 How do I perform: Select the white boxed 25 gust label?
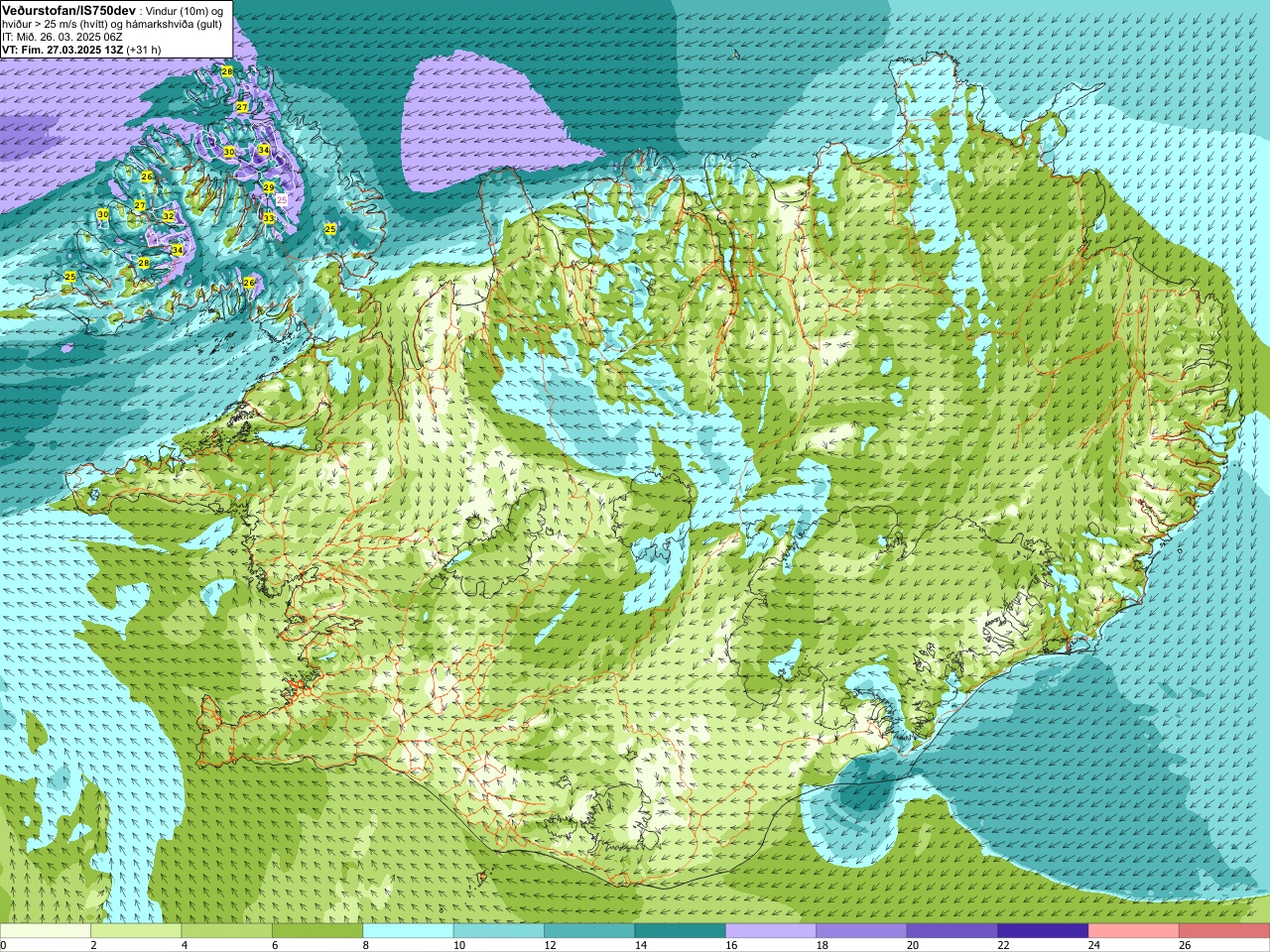[282, 200]
